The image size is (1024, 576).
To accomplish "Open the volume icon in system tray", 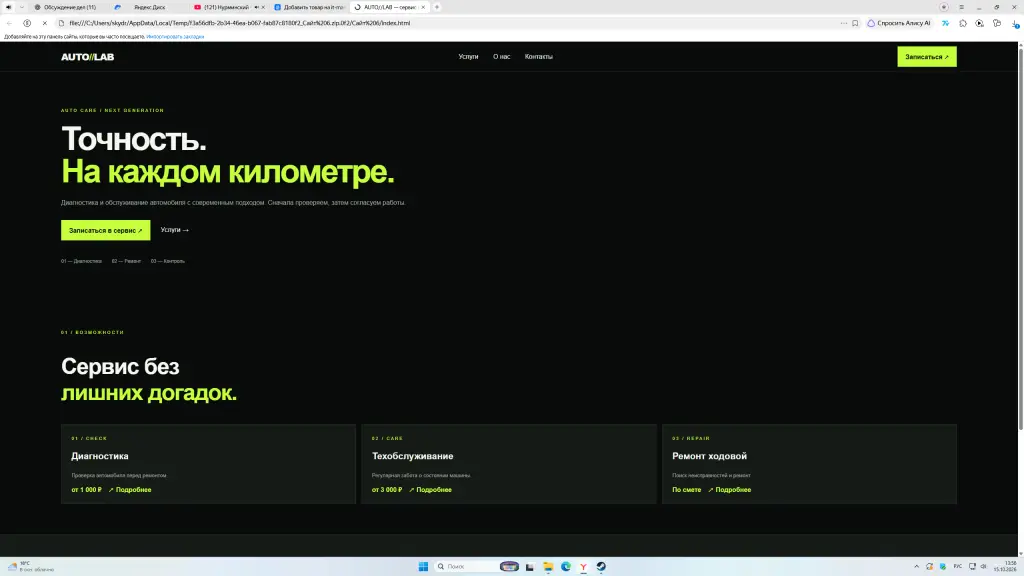I will click(x=984, y=566).
